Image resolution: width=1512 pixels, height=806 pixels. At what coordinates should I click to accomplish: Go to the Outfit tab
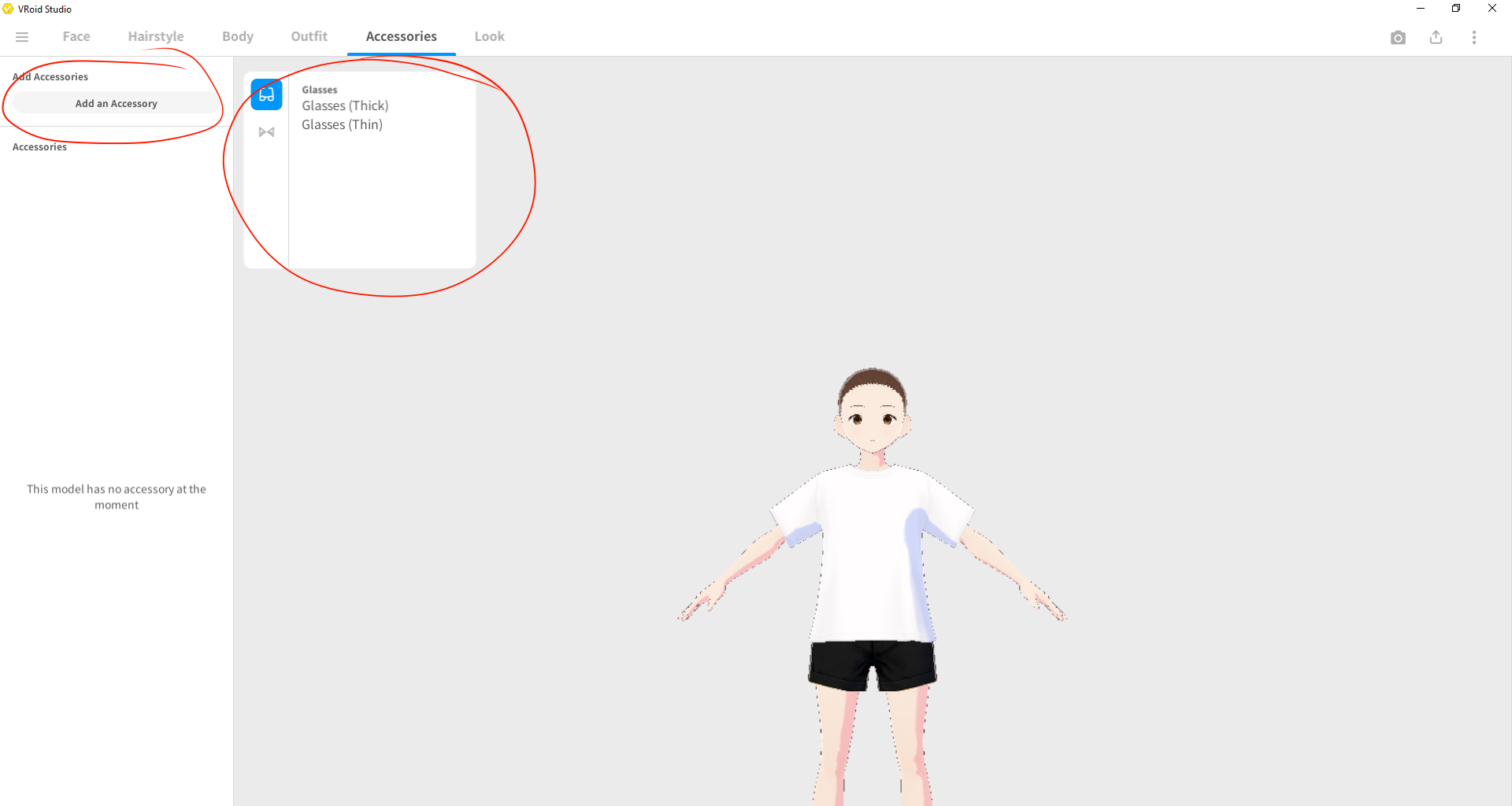pos(309,36)
